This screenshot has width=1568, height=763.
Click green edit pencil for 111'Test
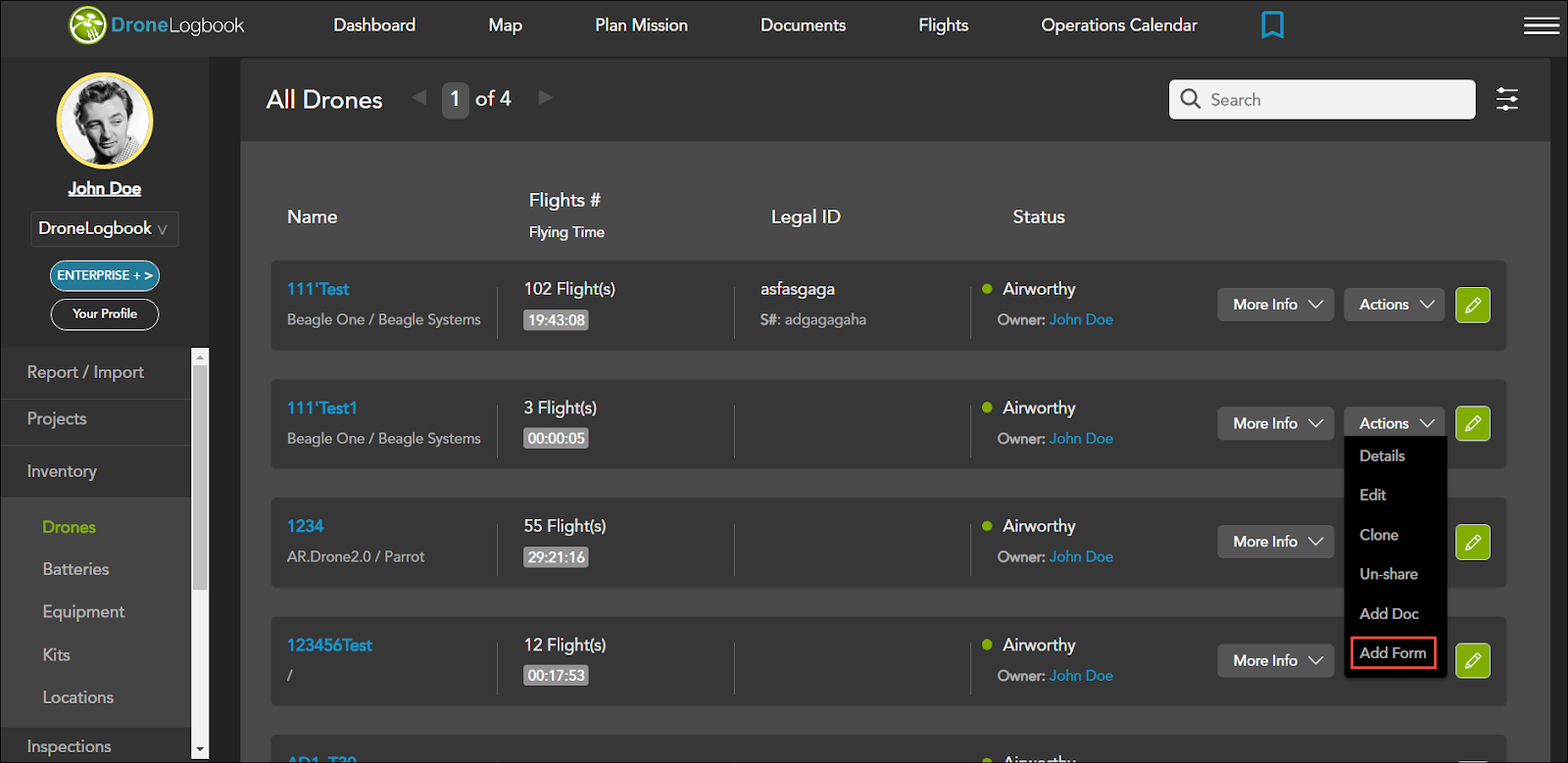click(x=1473, y=305)
